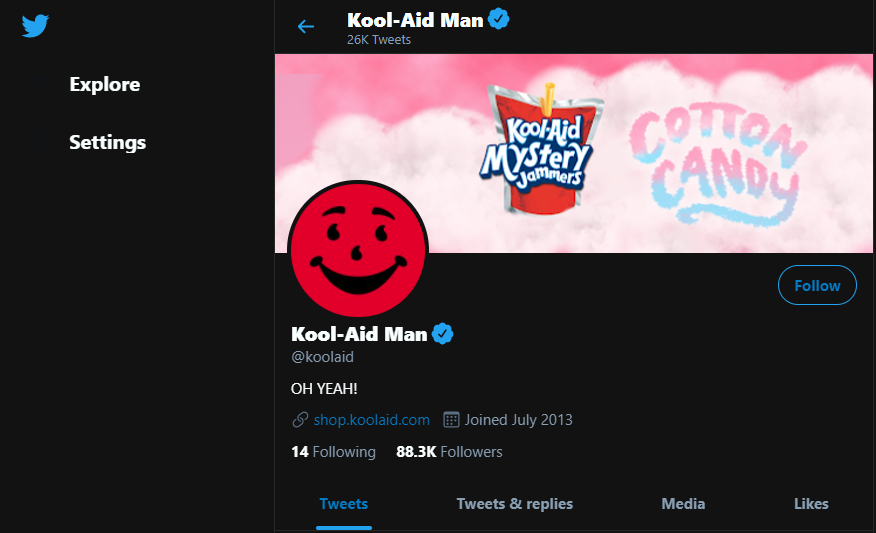Open the red Kool-Aid Man profile picture
This screenshot has width=876, height=533.
tap(358, 250)
